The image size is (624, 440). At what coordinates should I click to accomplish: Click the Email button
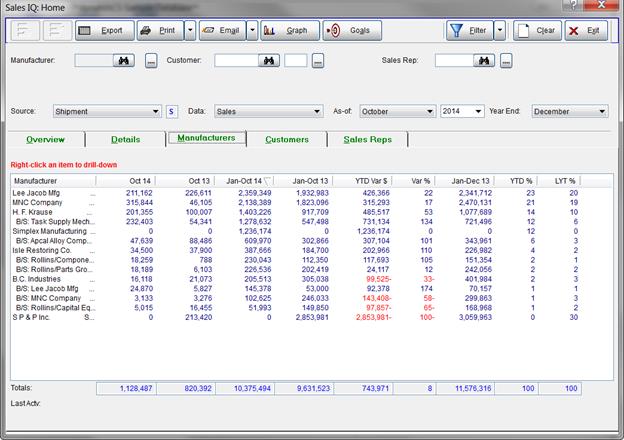(222, 31)
